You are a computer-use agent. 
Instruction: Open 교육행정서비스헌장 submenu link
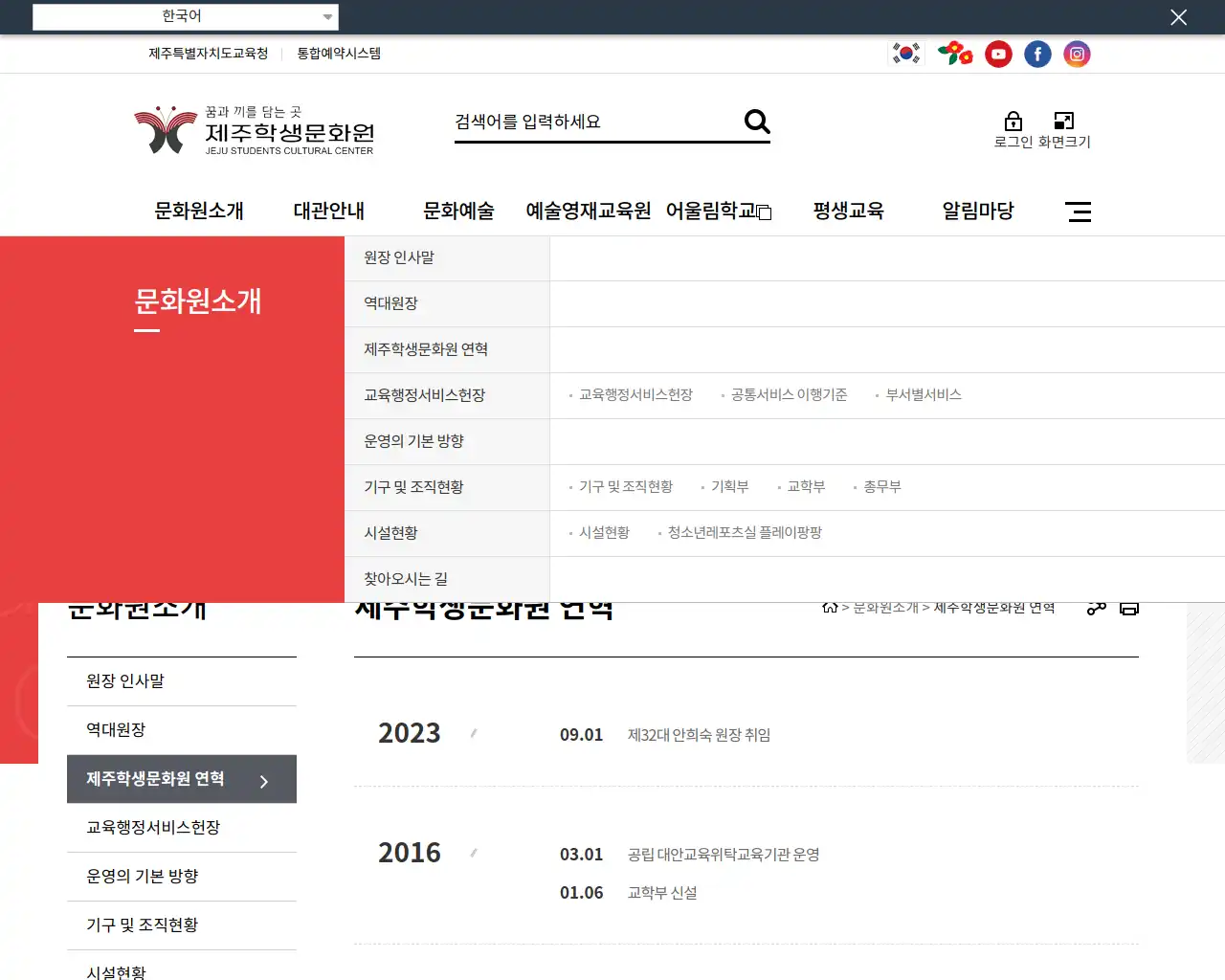(x=635, y=395)
